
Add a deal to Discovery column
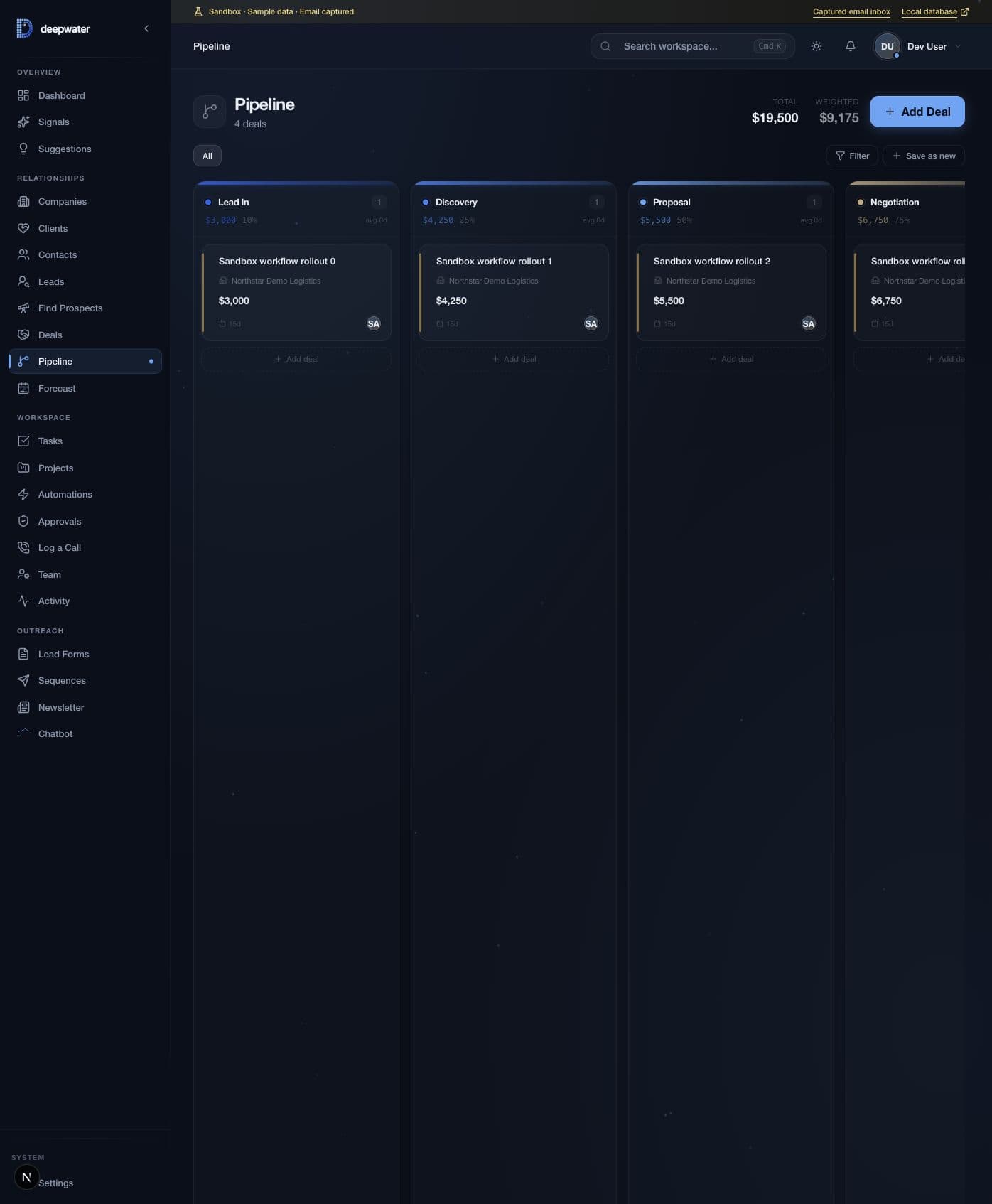pyautogui.click(x=514, y=359)
